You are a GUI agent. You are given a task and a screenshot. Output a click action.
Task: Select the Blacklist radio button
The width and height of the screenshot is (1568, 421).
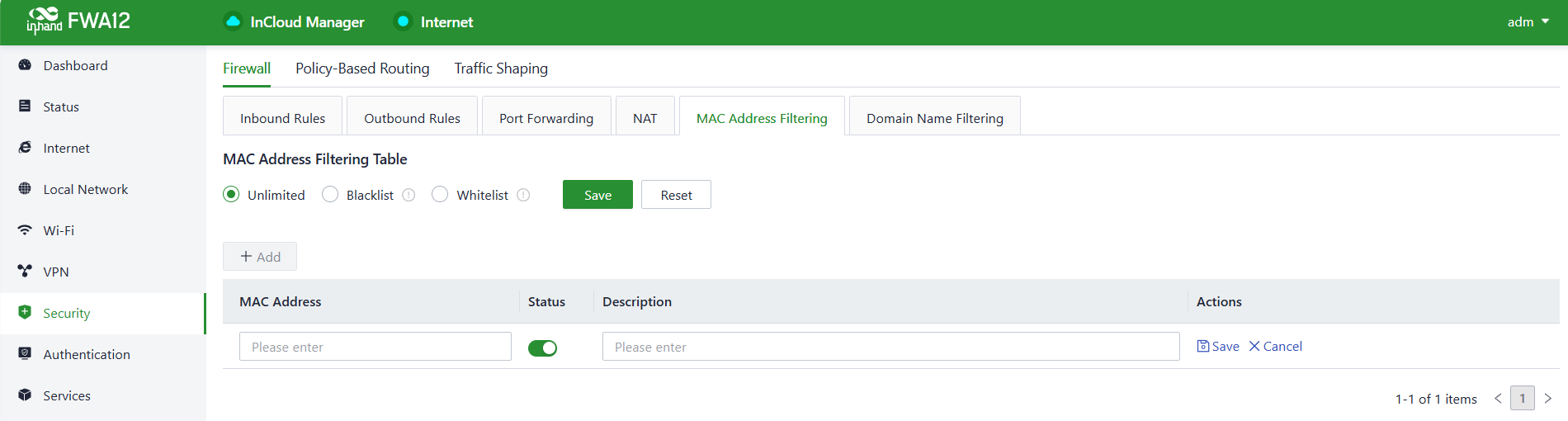point(330,195)
